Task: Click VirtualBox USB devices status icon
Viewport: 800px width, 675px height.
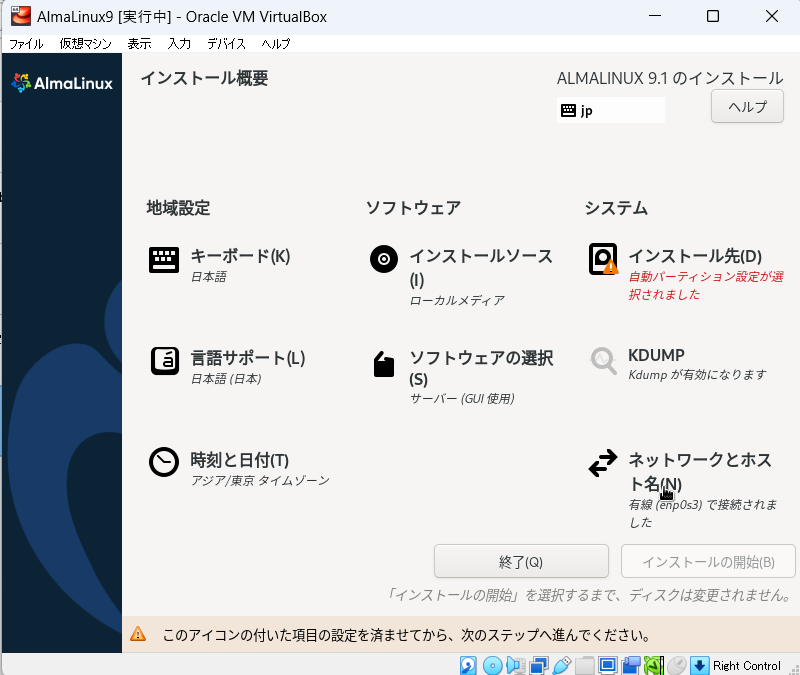Action: pyautogui.click(x=562, y=666)
